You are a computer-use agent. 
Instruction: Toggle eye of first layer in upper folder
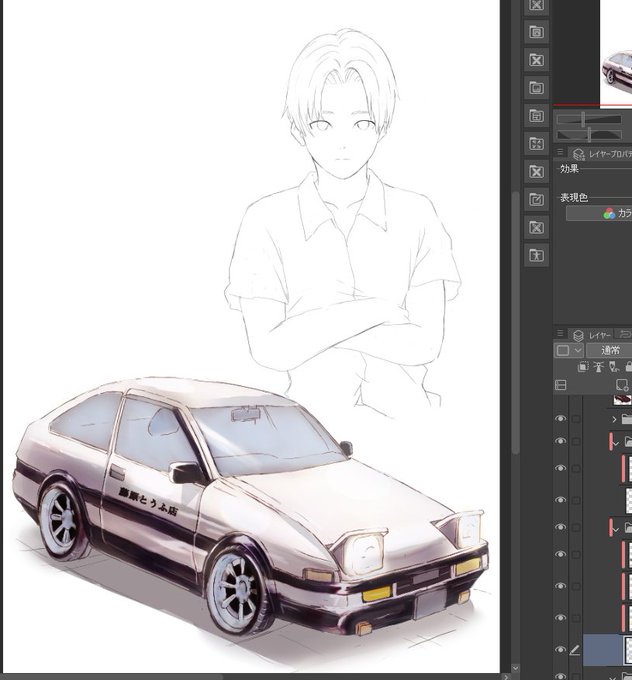click(560, 468)
